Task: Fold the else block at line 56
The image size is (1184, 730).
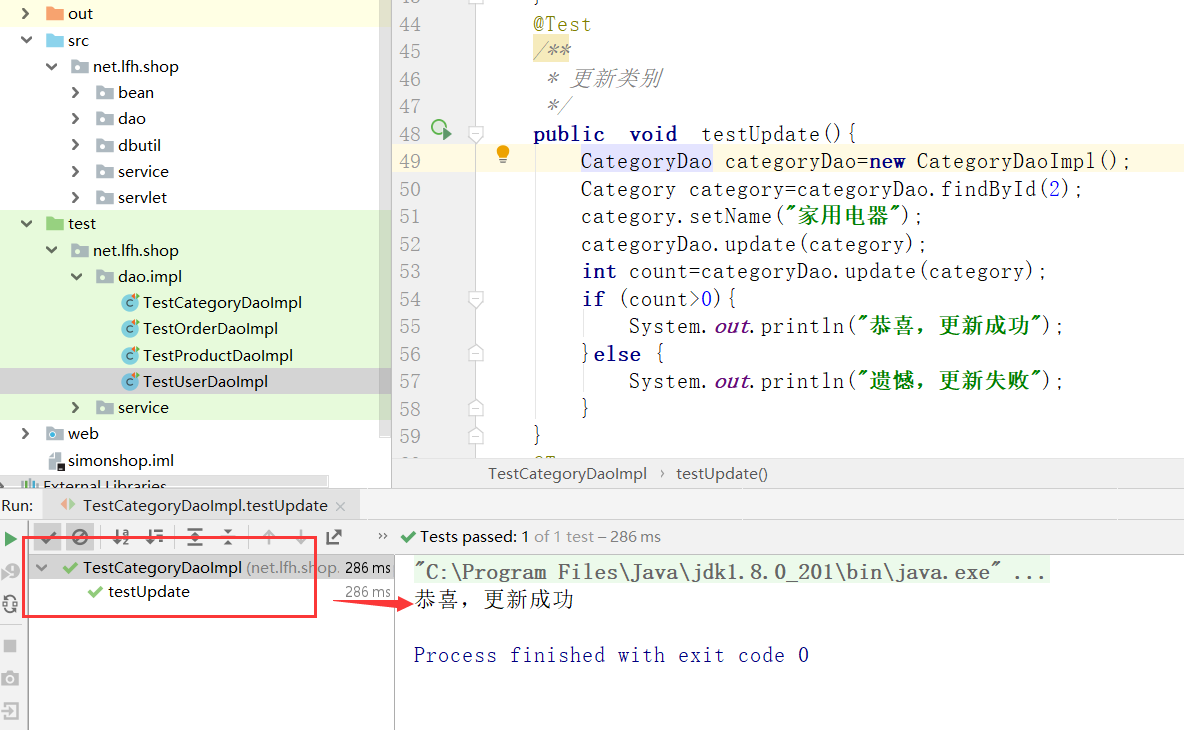Action: pos(476,353)
